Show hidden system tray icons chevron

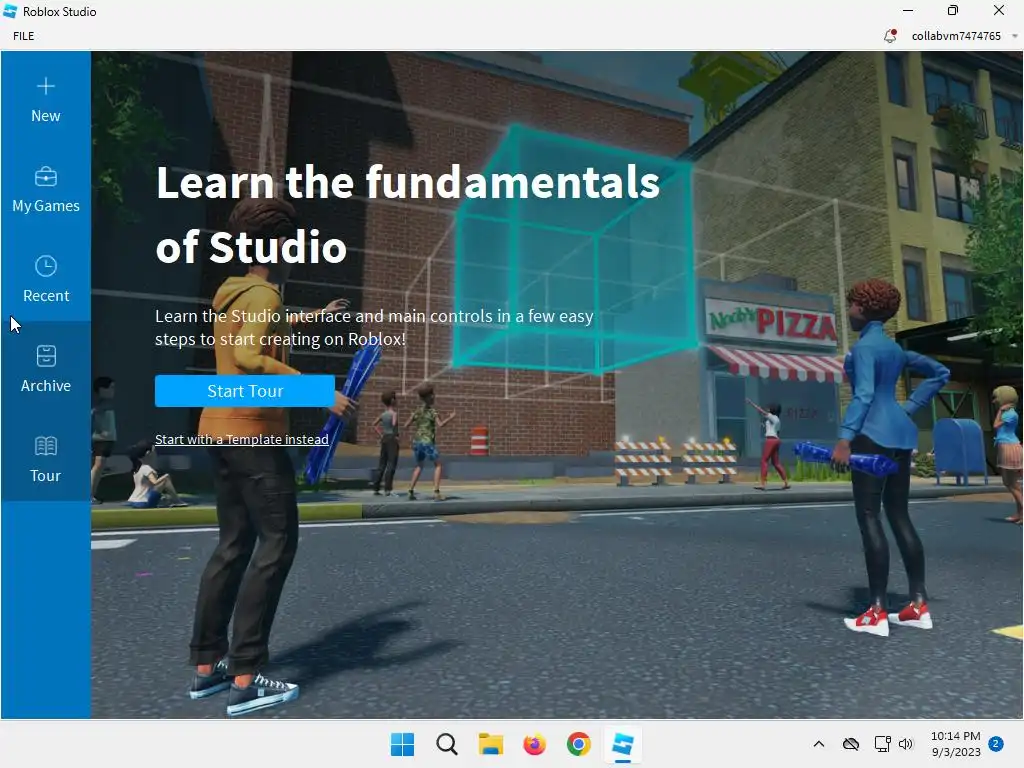coord(819,744)
